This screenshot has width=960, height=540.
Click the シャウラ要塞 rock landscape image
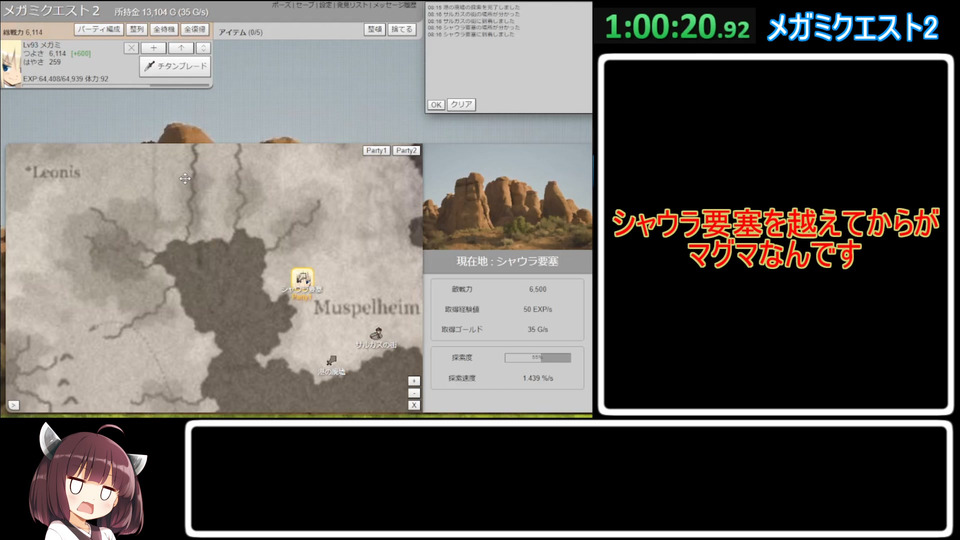tap(508, 197)
